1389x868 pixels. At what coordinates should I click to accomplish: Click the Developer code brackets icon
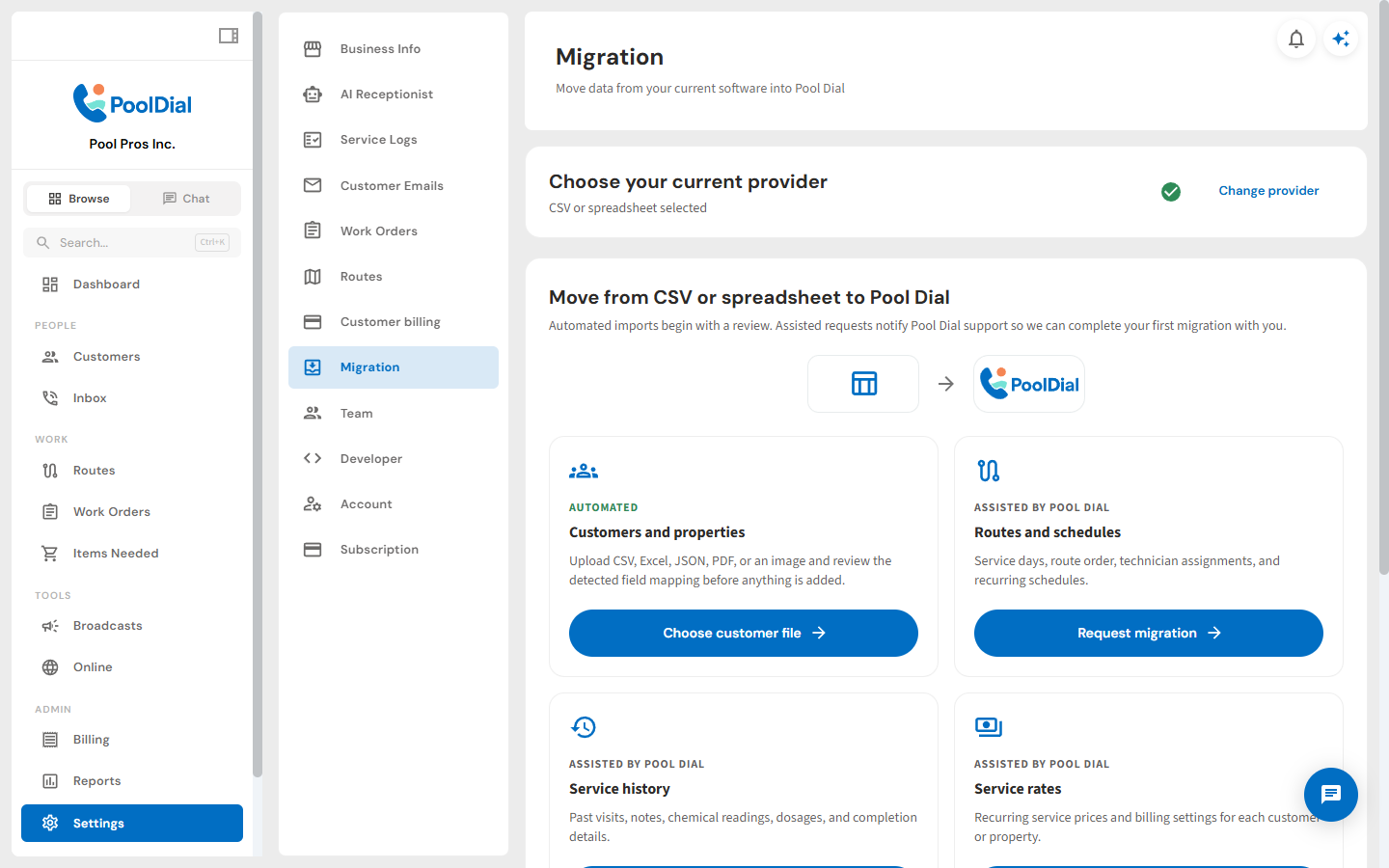(x=313, y=458)
